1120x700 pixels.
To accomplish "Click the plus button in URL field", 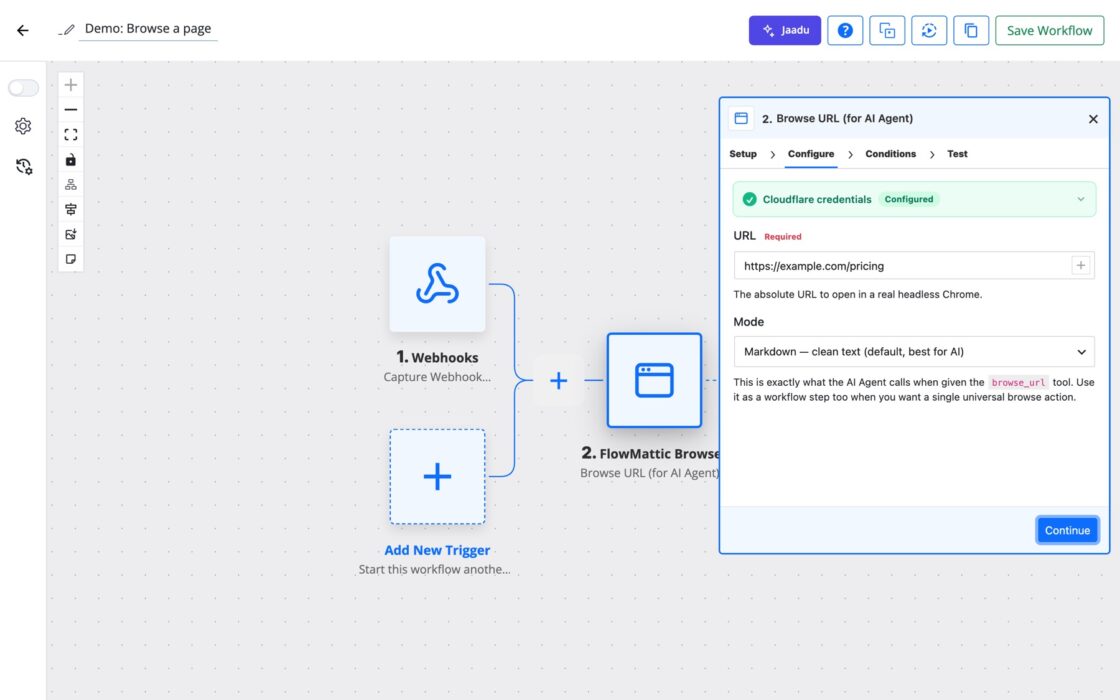I will [1081, 266].
